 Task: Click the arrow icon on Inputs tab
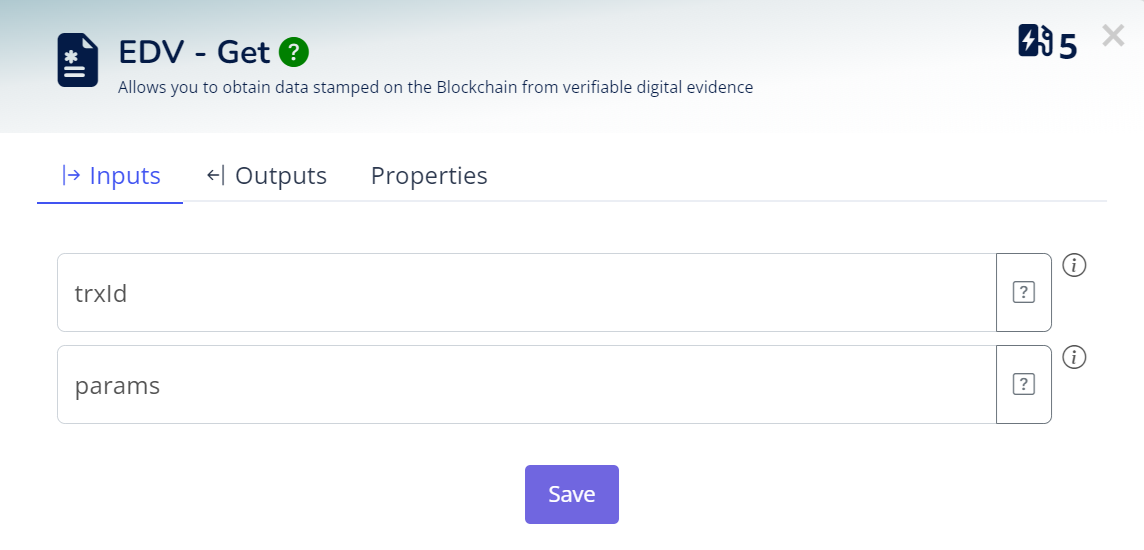tap(71, 176)
